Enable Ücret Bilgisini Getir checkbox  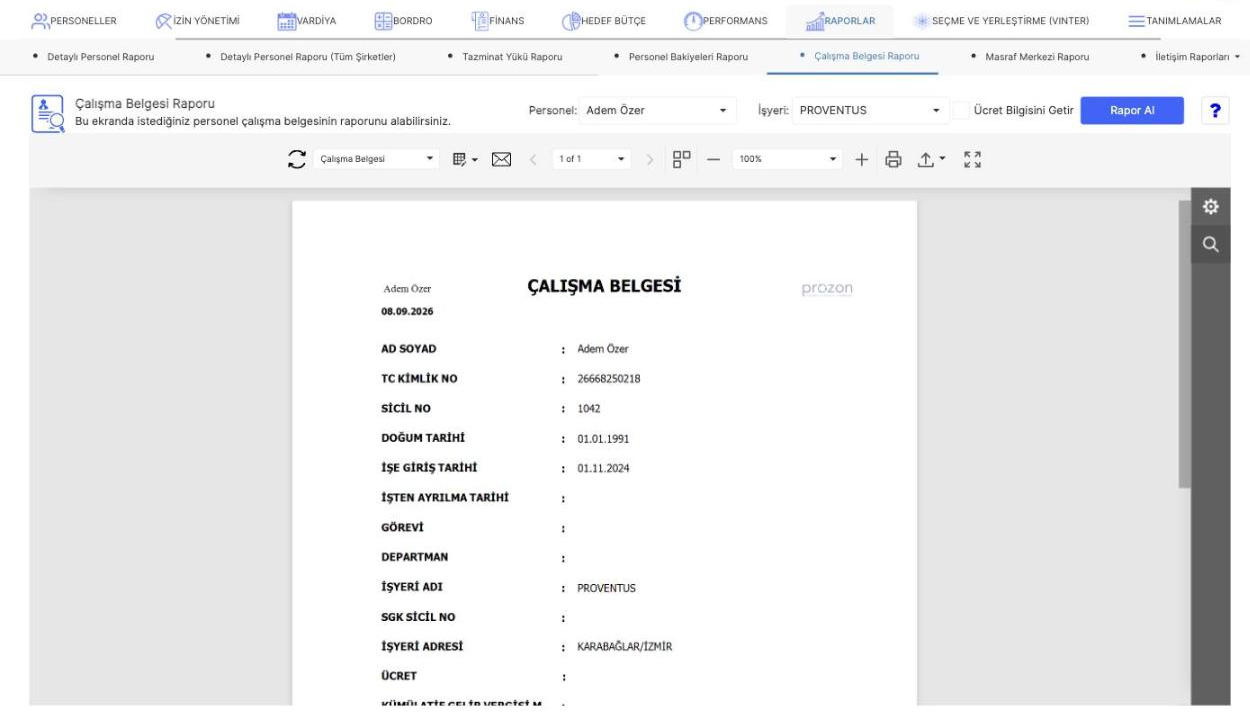(x=962, y=110)
